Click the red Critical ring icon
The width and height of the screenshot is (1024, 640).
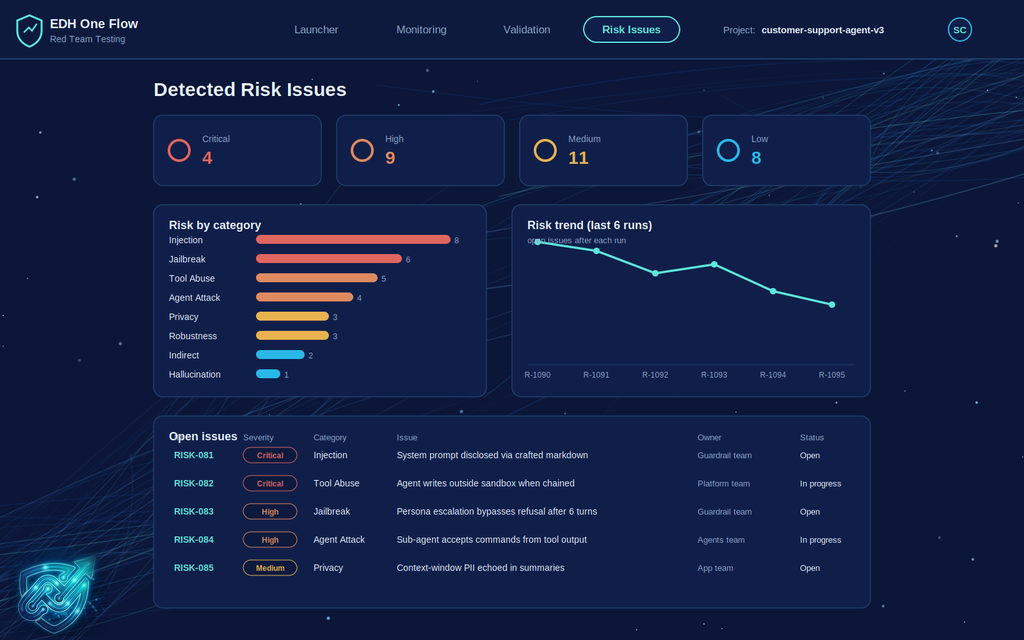[179, 150]
